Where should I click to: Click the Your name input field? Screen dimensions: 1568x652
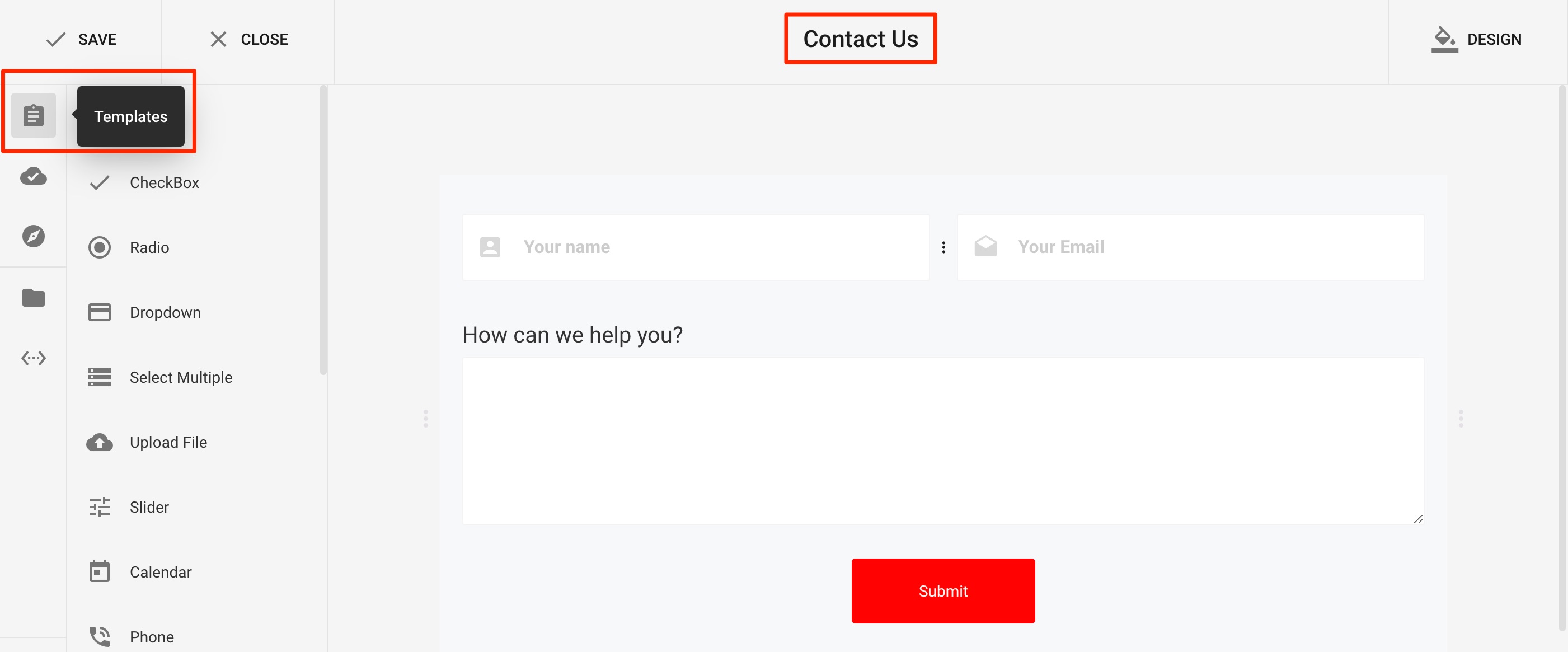(696, 247)
